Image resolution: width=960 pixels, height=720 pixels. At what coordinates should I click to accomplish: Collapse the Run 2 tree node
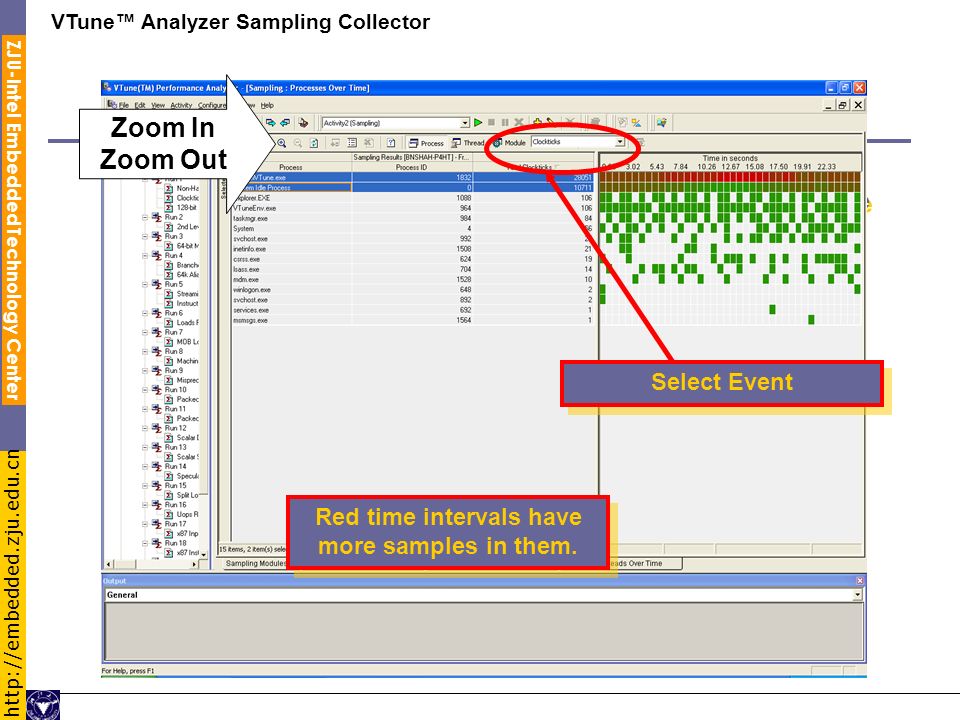click(145, 217)
